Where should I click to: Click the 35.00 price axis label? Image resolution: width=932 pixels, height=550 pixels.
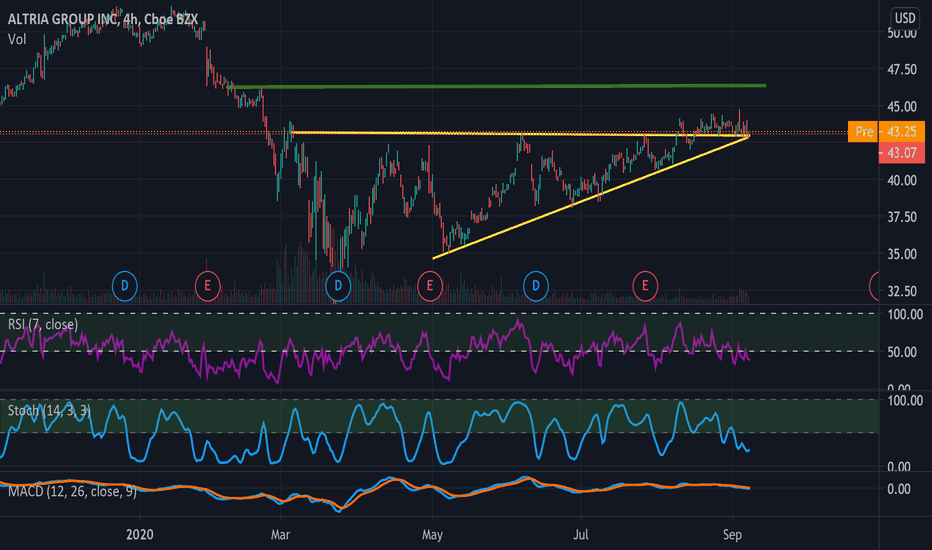pyautogui.click(x=902, y=254)
